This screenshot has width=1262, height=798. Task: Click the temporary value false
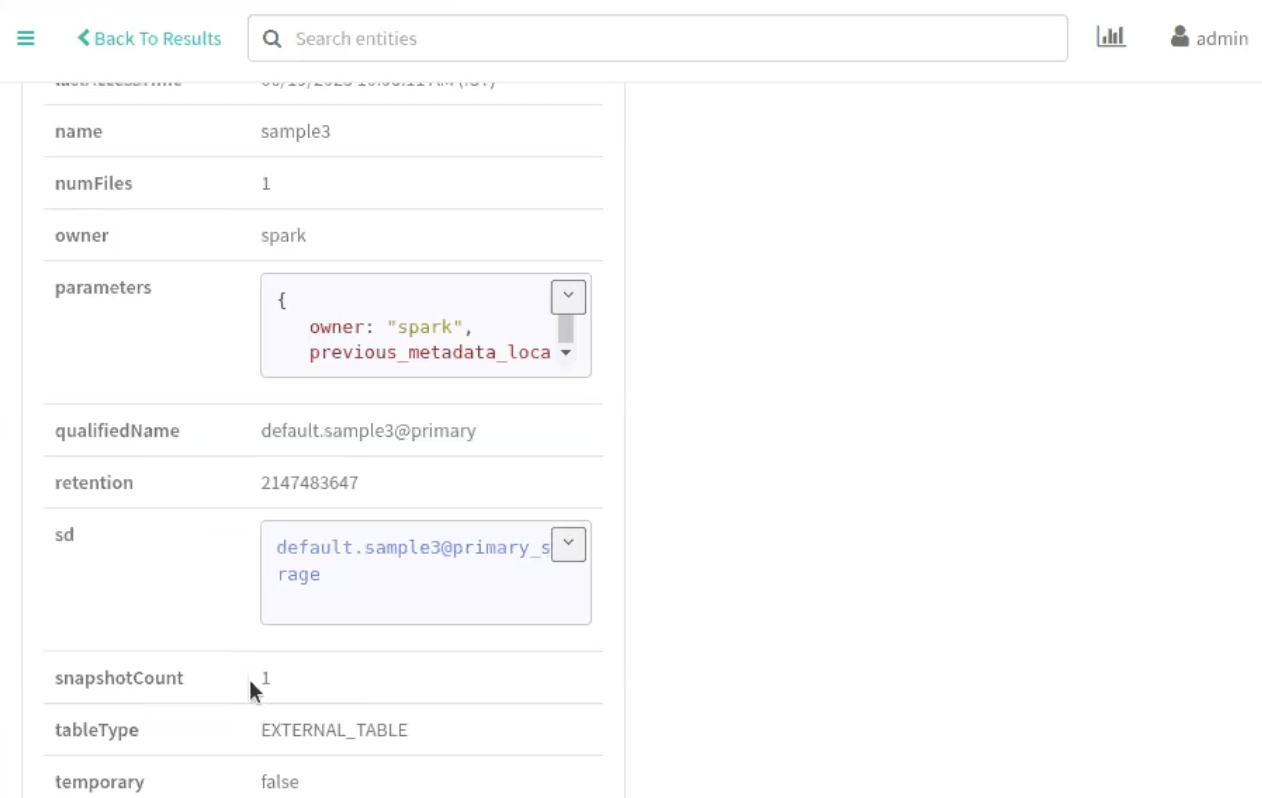pos(280,782)
